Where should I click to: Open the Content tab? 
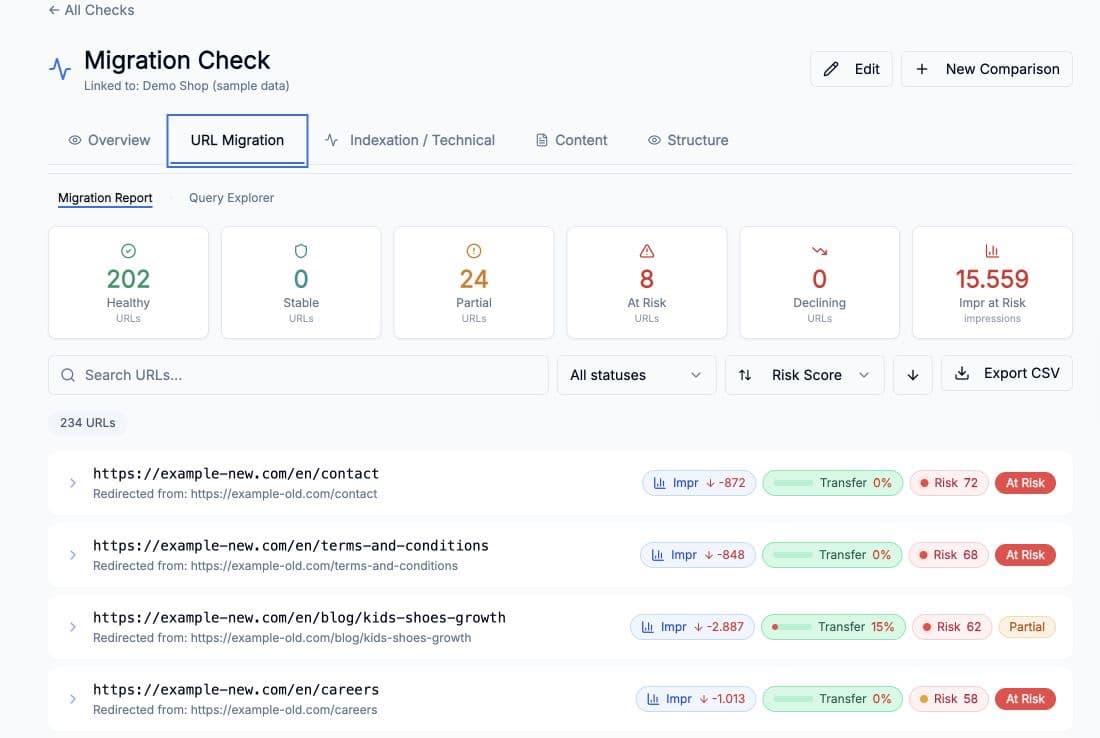tap(572, 140)
